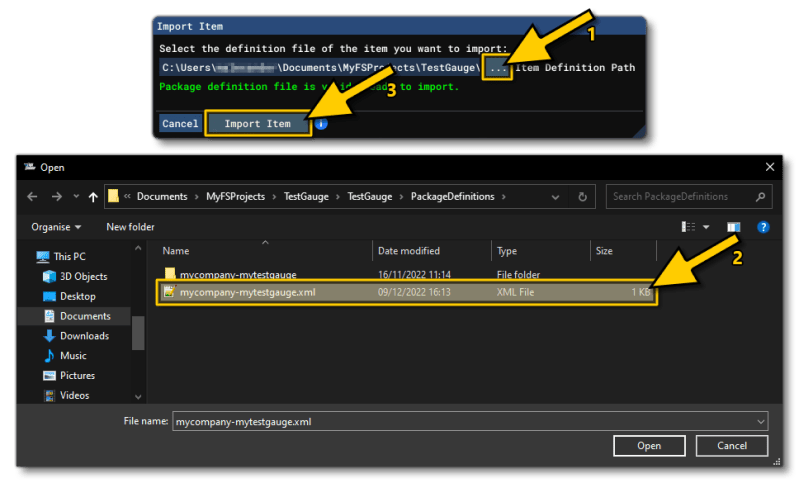Click the Desktop icon in sidebar
This screenshot has height=483, width=799.
click(49, 297)
